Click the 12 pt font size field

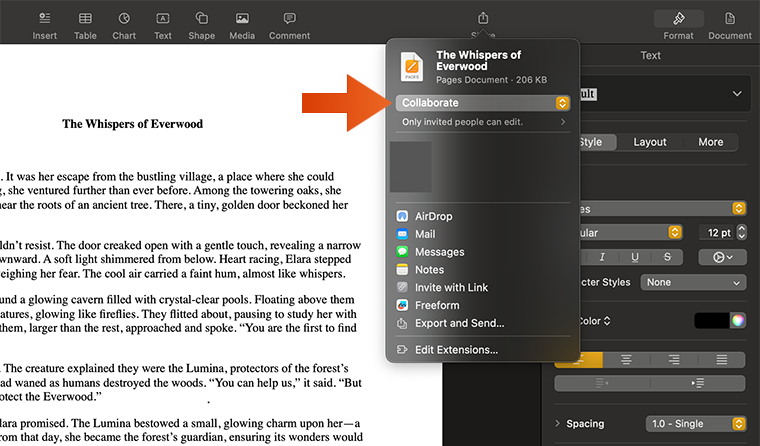point(716,233)
